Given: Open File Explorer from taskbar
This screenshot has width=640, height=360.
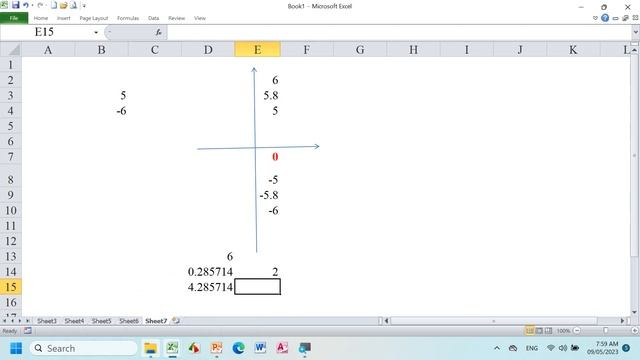Looking at the screenshot, I should tap(150, 348).
